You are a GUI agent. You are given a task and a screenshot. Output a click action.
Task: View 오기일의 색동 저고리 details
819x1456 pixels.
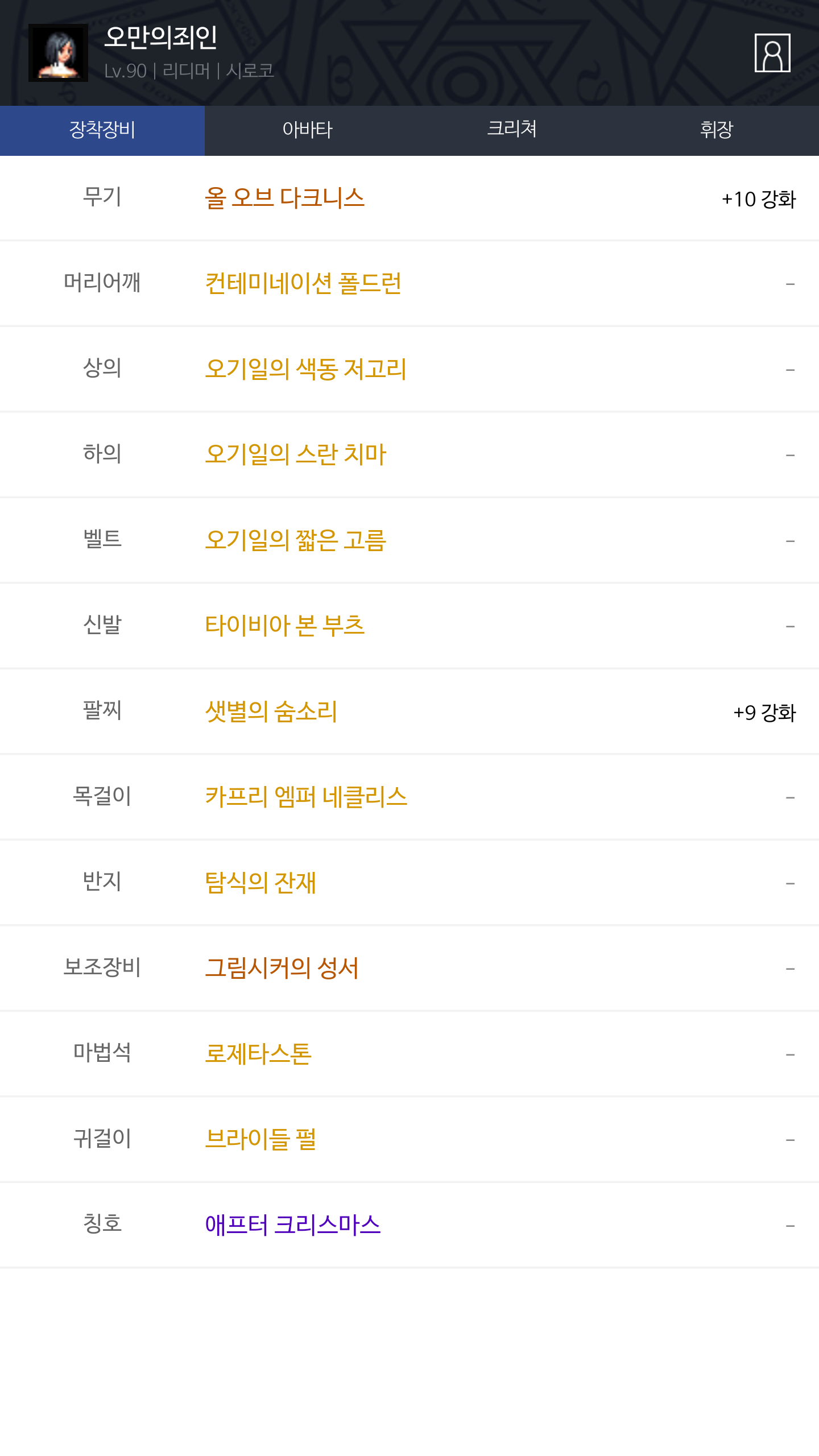point(305,369)
